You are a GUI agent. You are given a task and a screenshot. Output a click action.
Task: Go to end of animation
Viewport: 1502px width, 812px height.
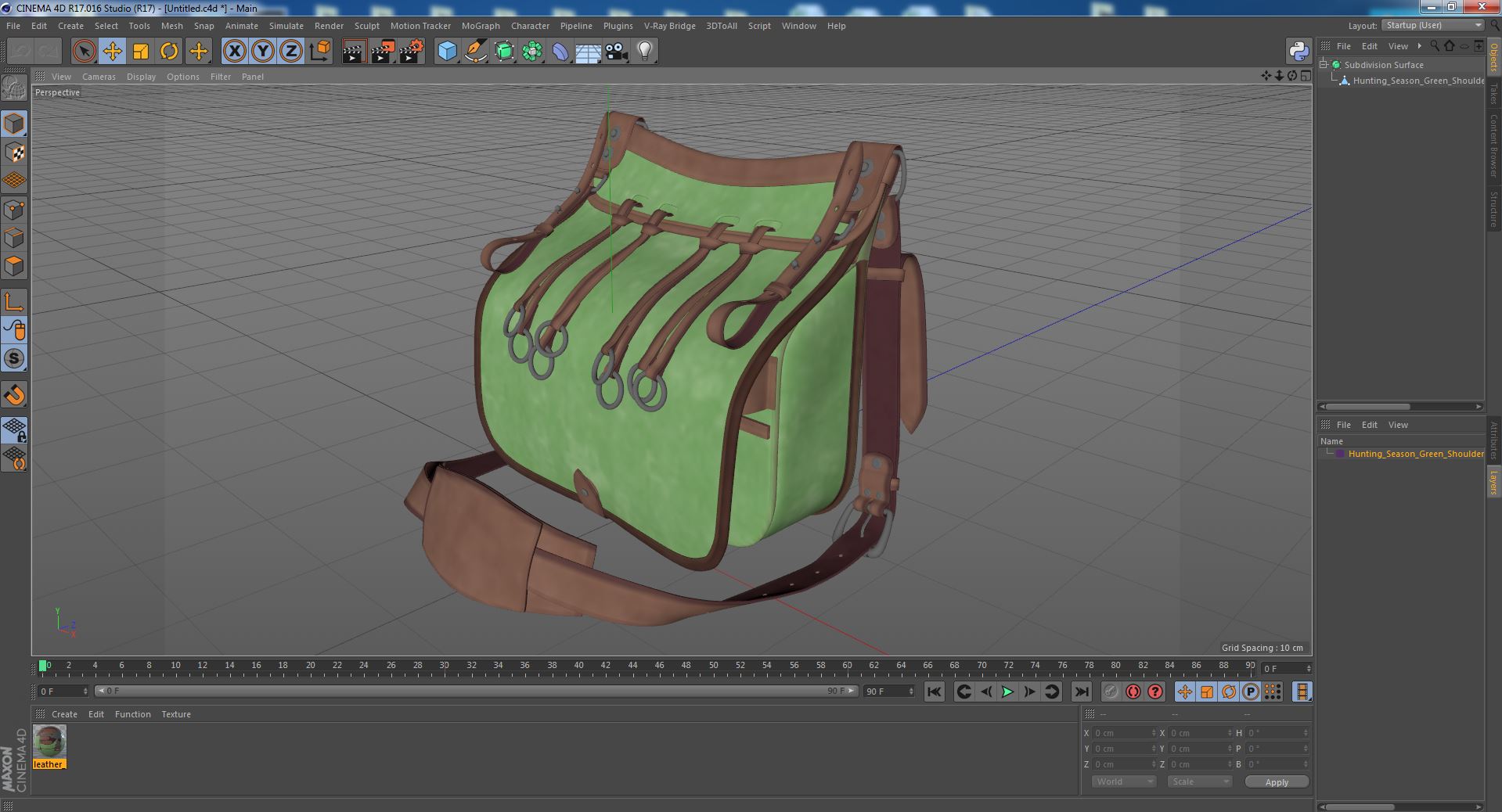click(1081, 692)
